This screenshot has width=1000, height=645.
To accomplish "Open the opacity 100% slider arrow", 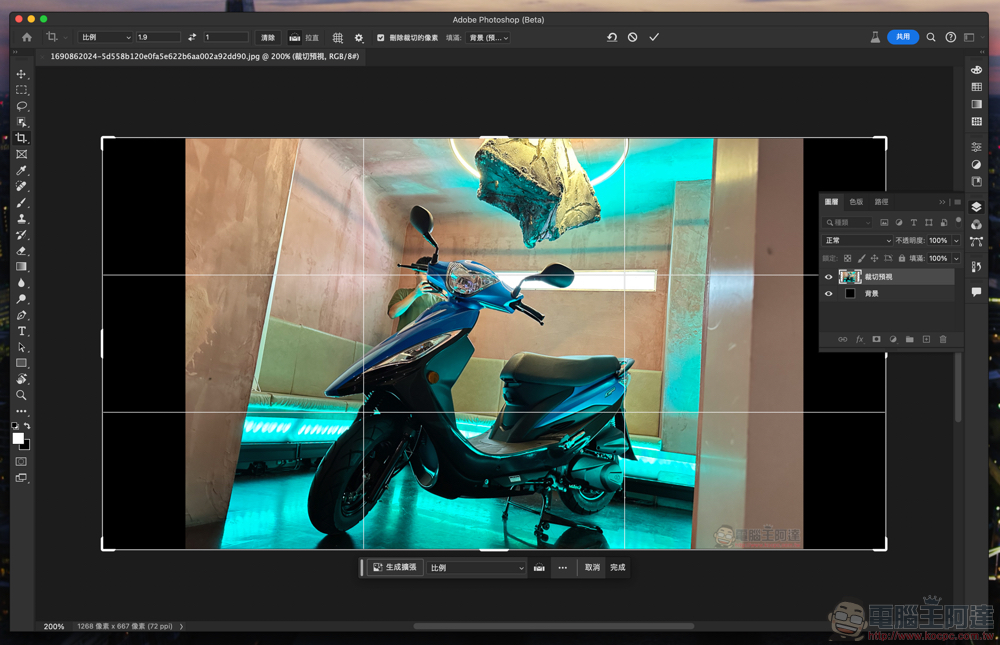I will click(x=956, y=241).
